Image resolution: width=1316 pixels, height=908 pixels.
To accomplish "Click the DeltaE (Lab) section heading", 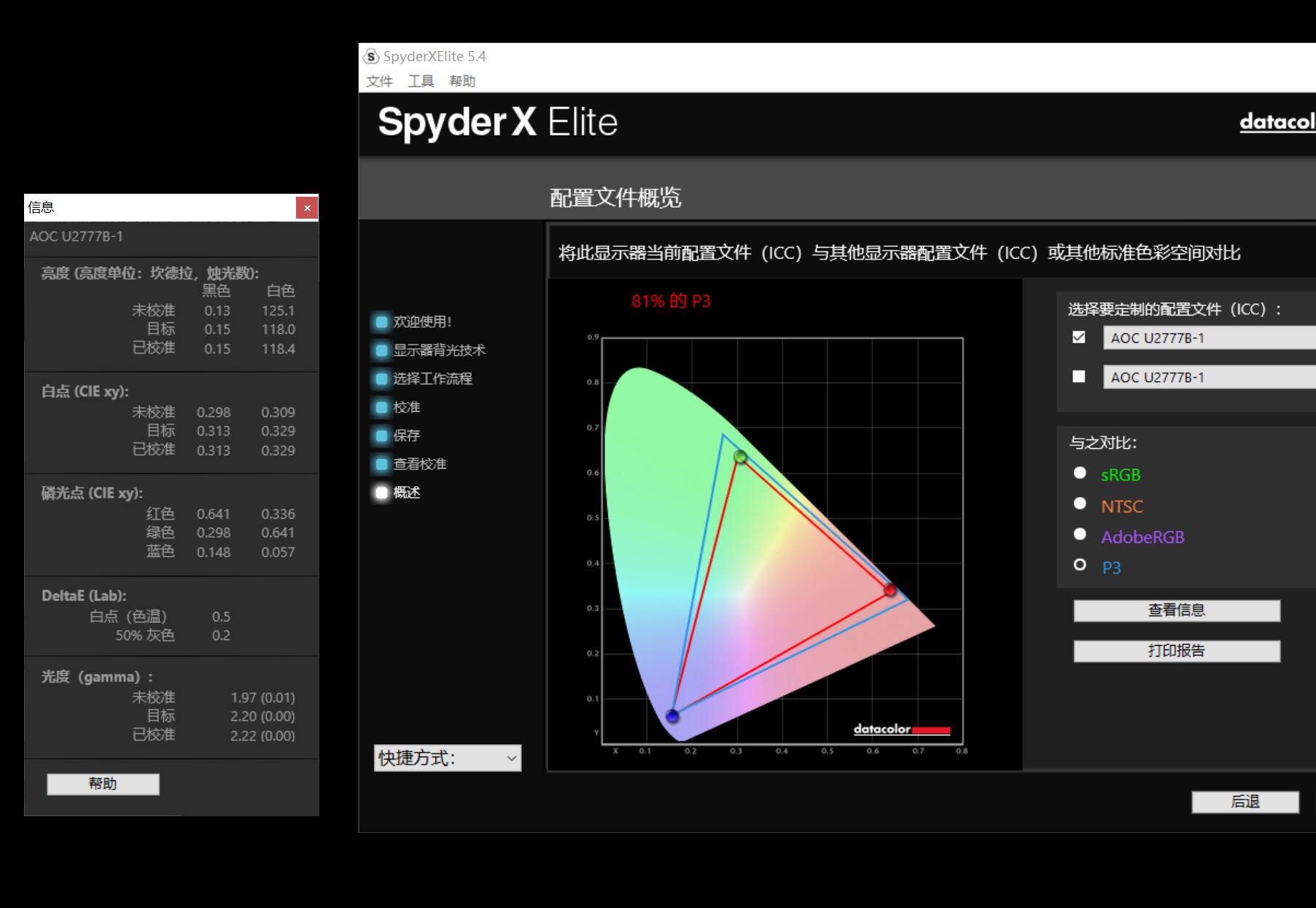I will [x=84, y=595].
